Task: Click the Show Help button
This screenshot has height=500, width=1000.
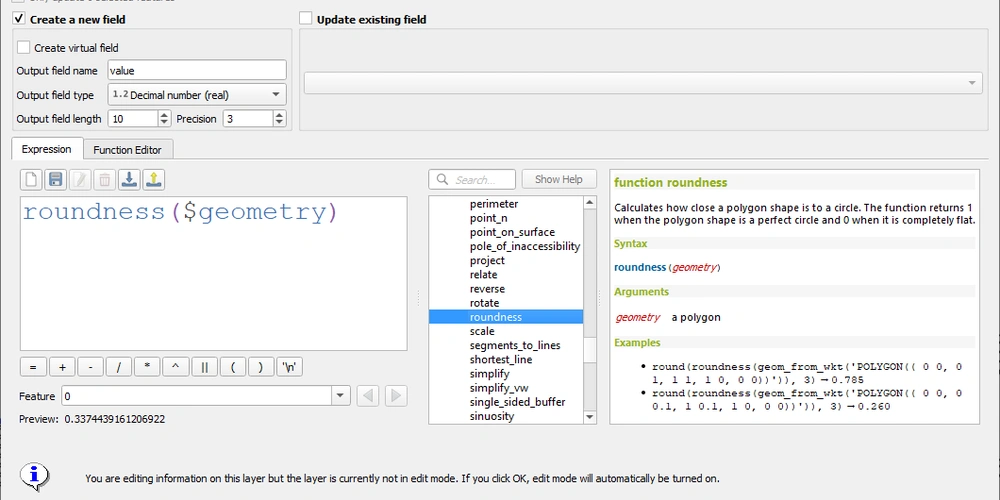Action: (559, 179)
